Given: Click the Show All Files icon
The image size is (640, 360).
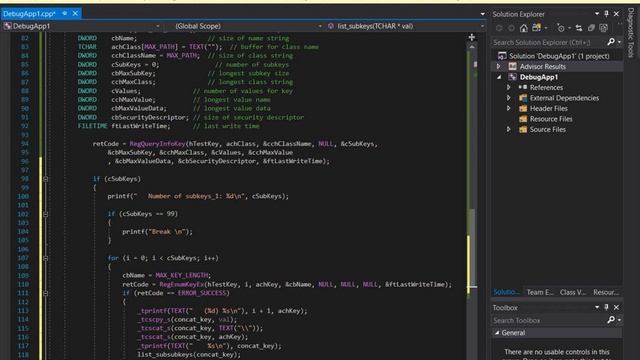Looking at the screenshot, I should pyautogui.click(x=603, y=28).
